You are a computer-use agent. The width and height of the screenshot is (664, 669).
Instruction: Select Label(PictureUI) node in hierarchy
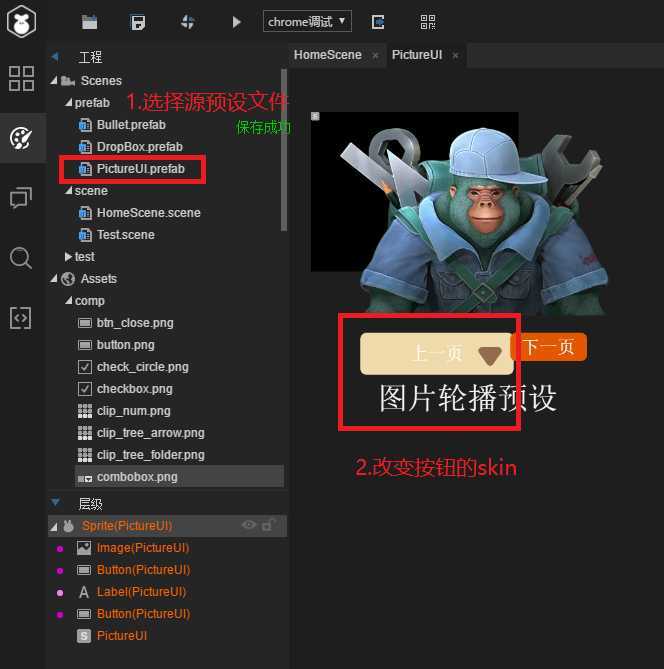(141, 592)
